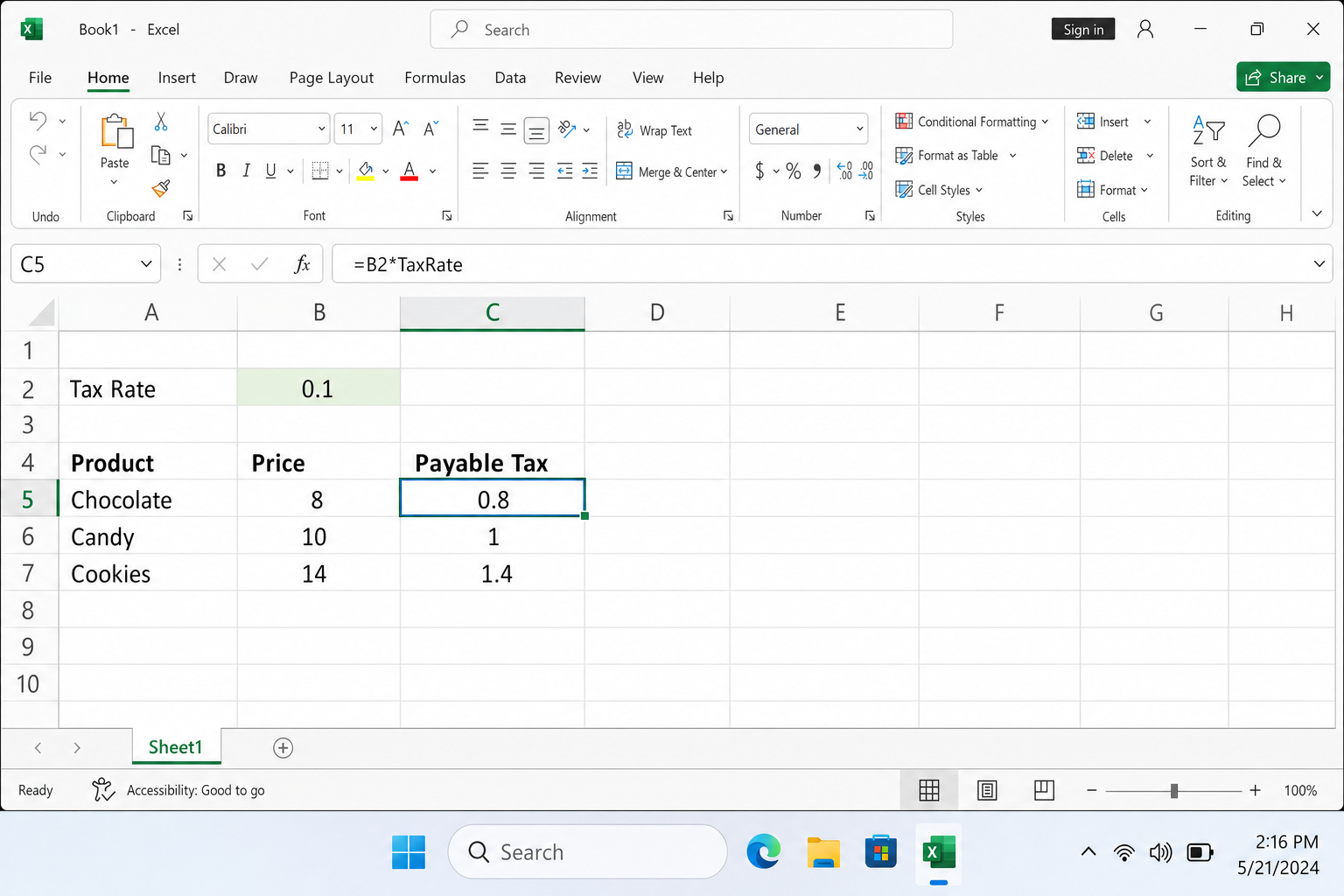The image size is (1344, 896).
Task: Switch to the Insert tab
Action: (177, 78)
